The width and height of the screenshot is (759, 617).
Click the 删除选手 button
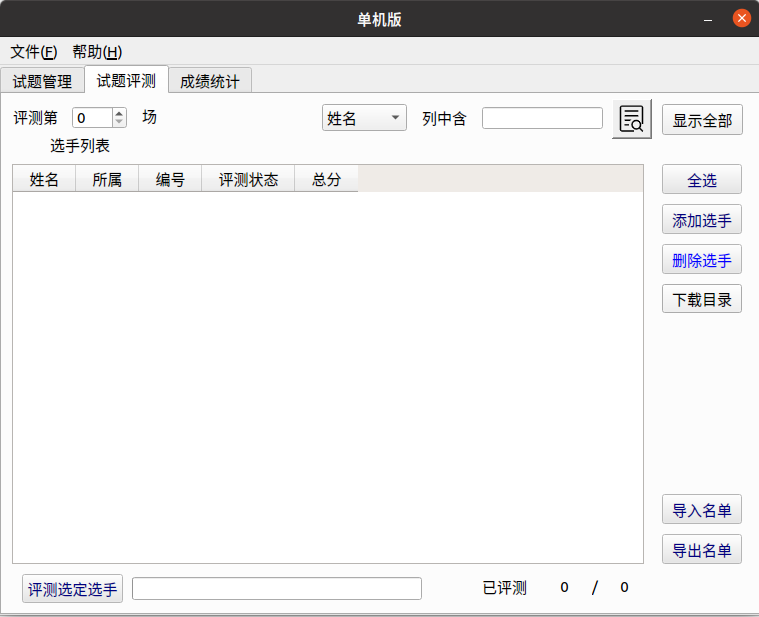click(x=702, y=260)
